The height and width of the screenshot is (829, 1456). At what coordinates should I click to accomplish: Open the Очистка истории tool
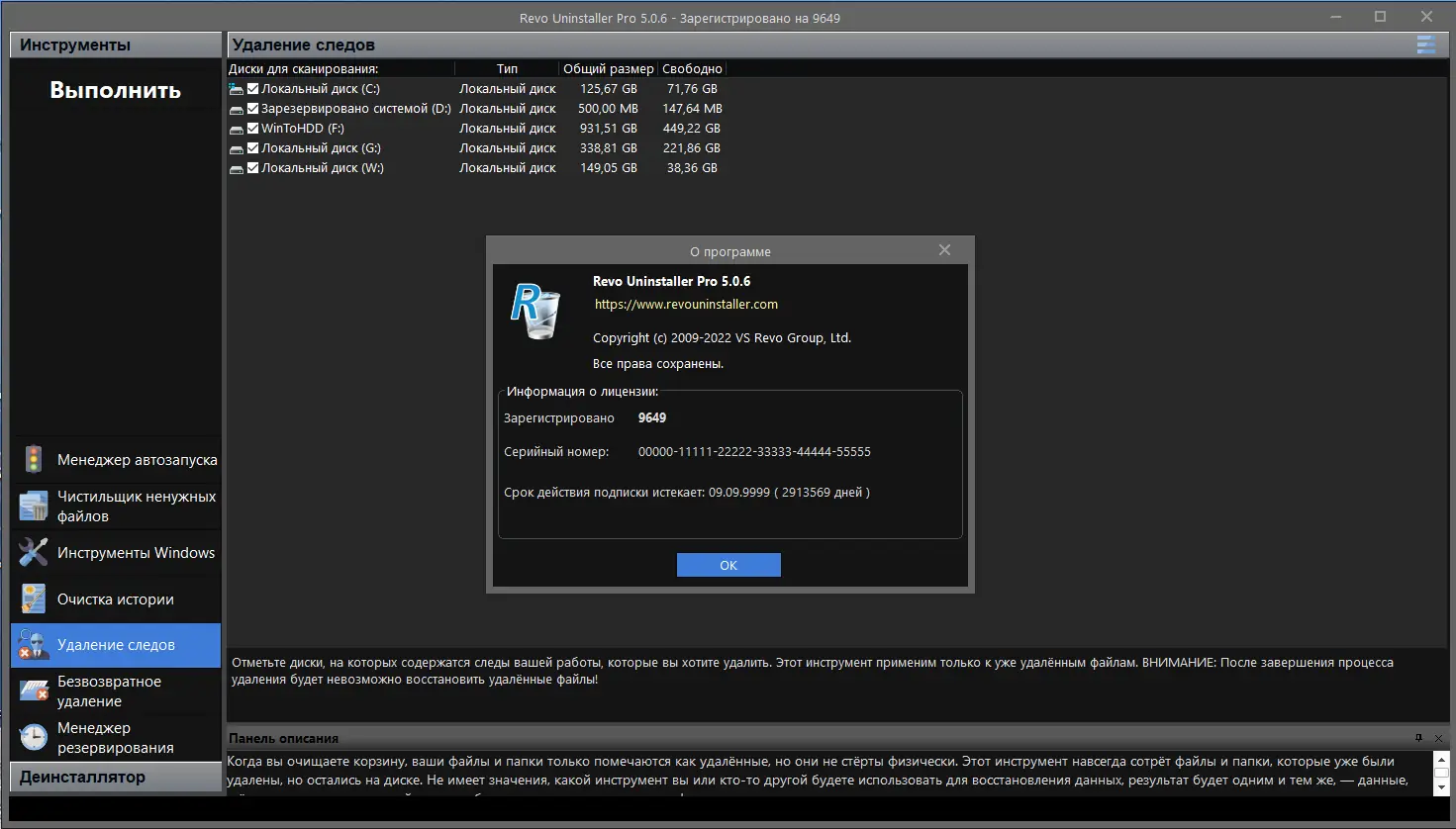coord(116,599)
